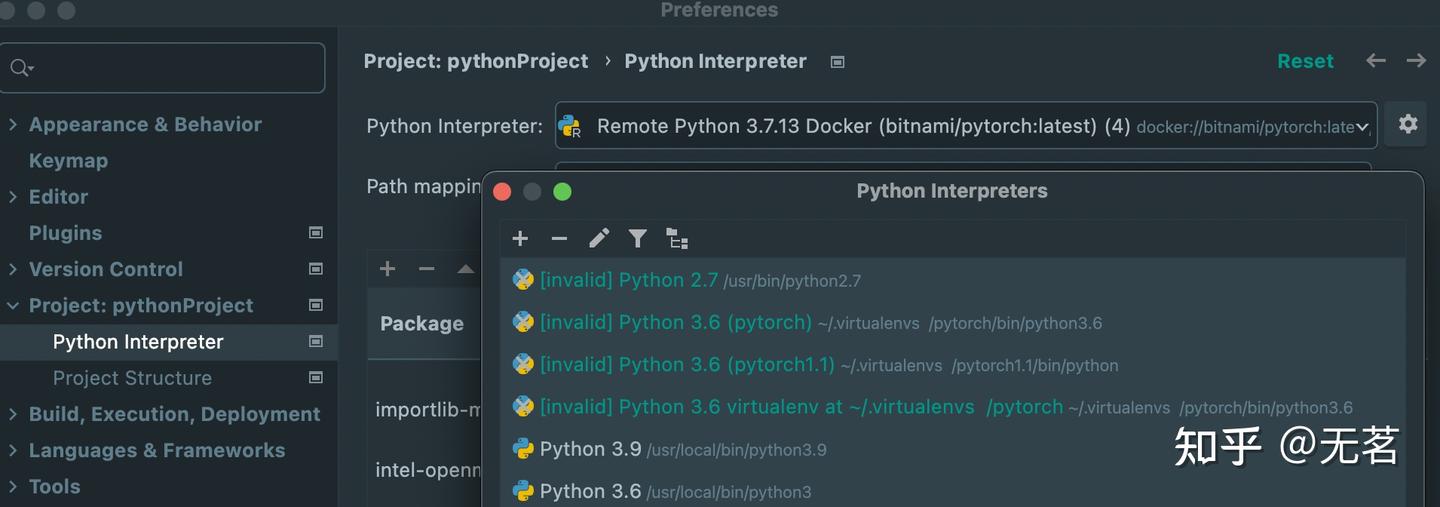
Task: Select the invalid Python 3.6 (pytorch1.1) interpreter
Action: point(952,364)
